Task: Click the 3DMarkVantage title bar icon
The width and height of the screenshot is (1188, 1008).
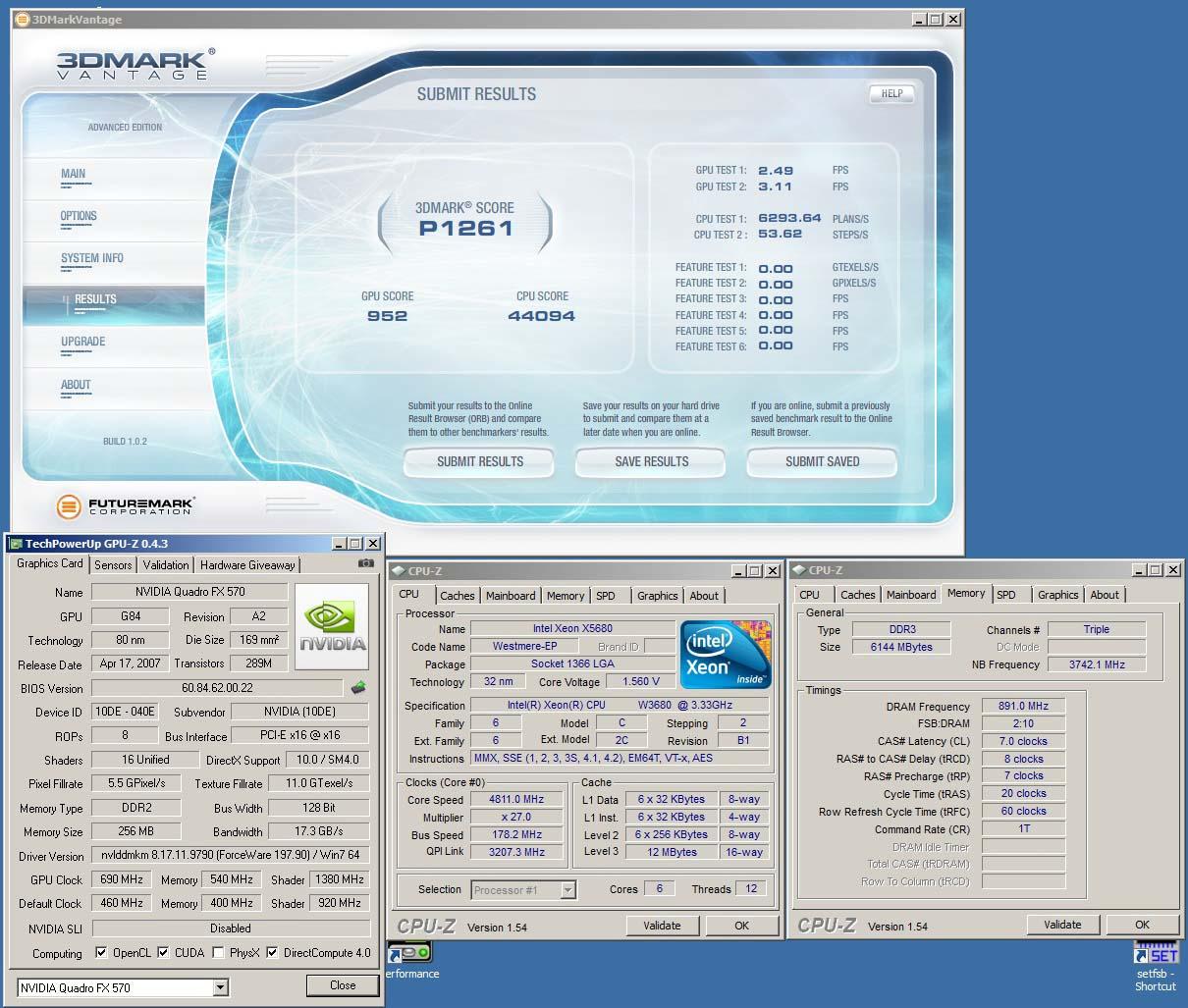Action: pyautogui.click(x=22, y=19)
